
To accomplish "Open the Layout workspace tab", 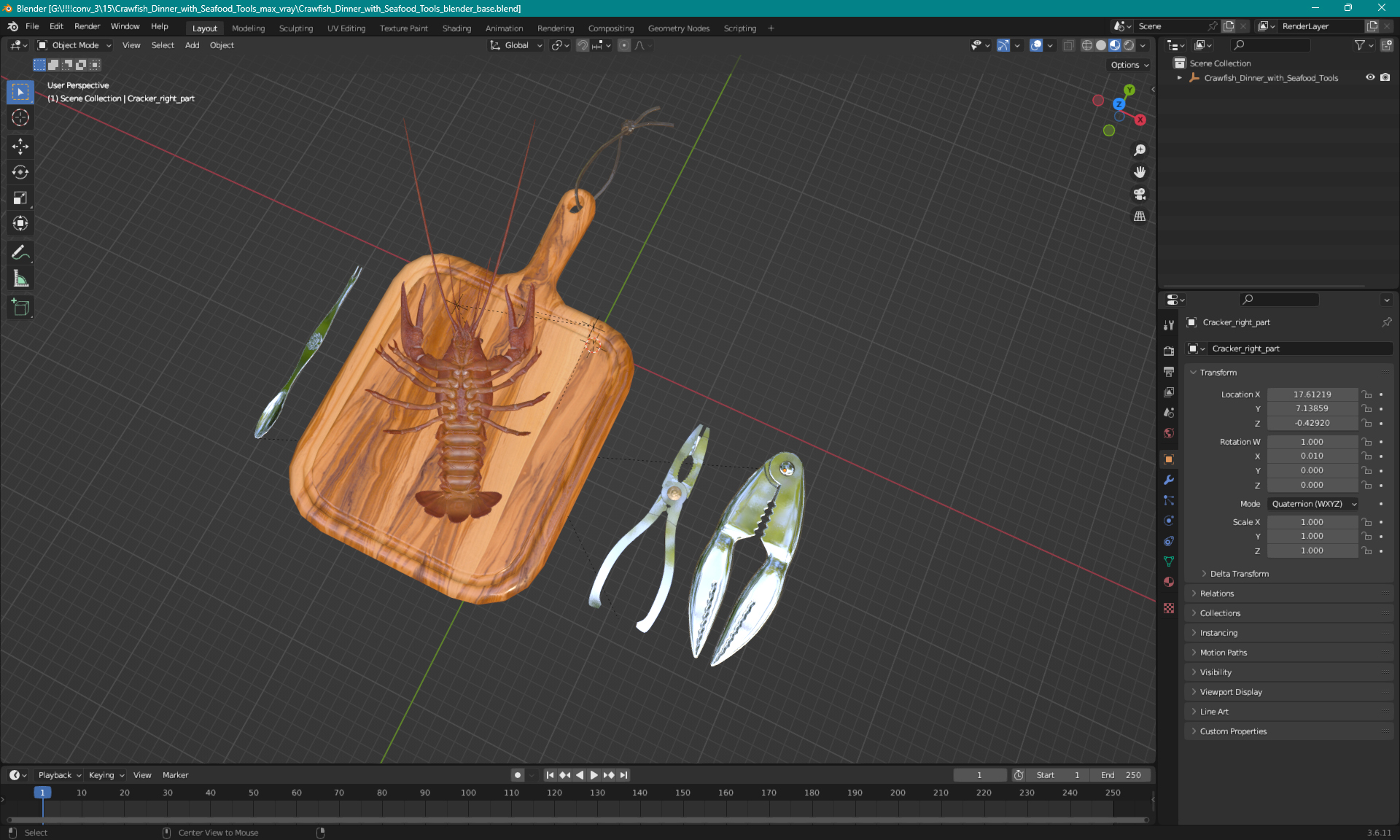I will 204,27.
